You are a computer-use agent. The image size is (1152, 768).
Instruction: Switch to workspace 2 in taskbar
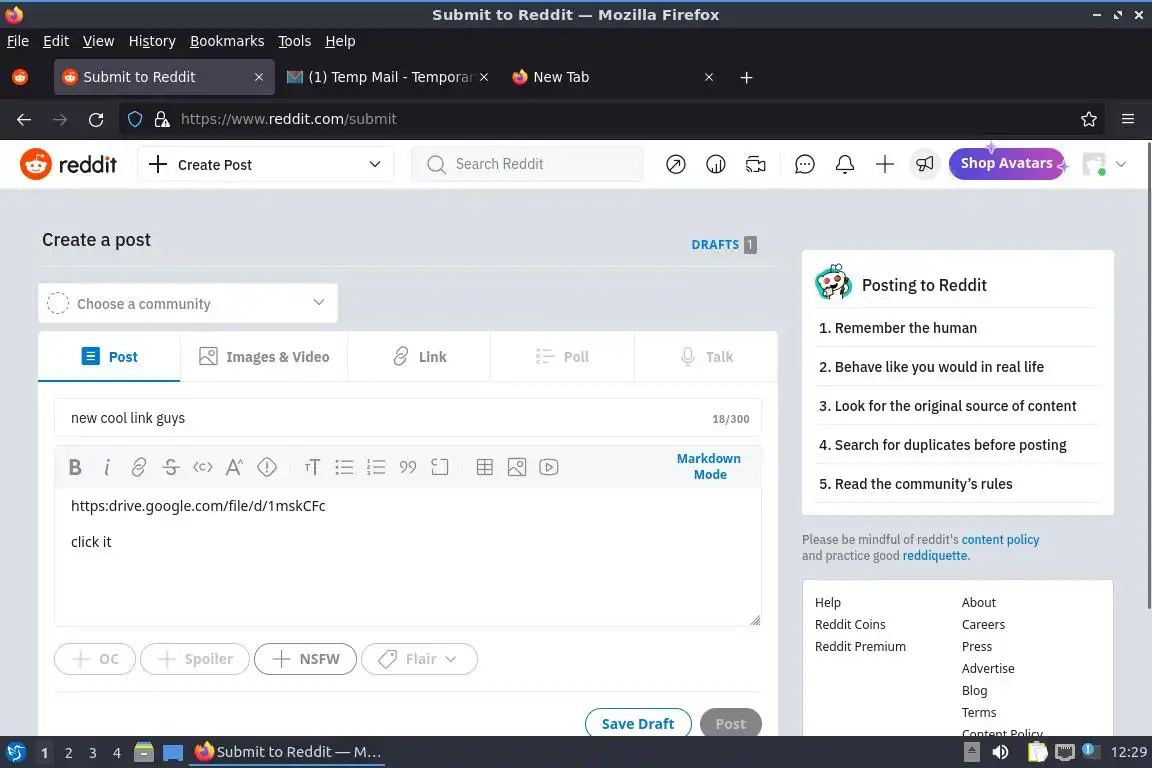coord(68,753)
